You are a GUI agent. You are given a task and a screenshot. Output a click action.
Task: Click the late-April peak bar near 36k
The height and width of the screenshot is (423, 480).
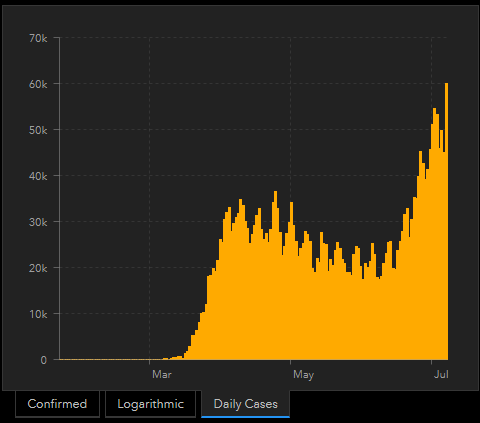pyautogui.click(x=275, y=275)
